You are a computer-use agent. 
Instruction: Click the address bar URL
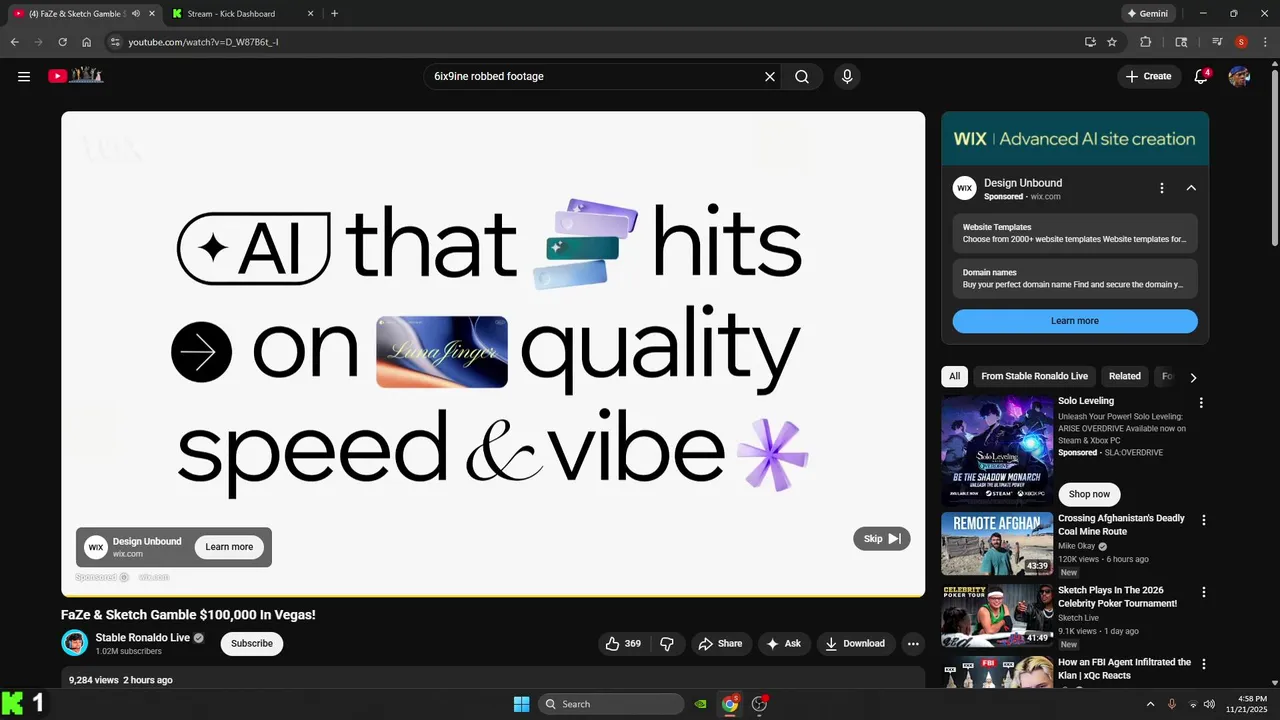203,42
